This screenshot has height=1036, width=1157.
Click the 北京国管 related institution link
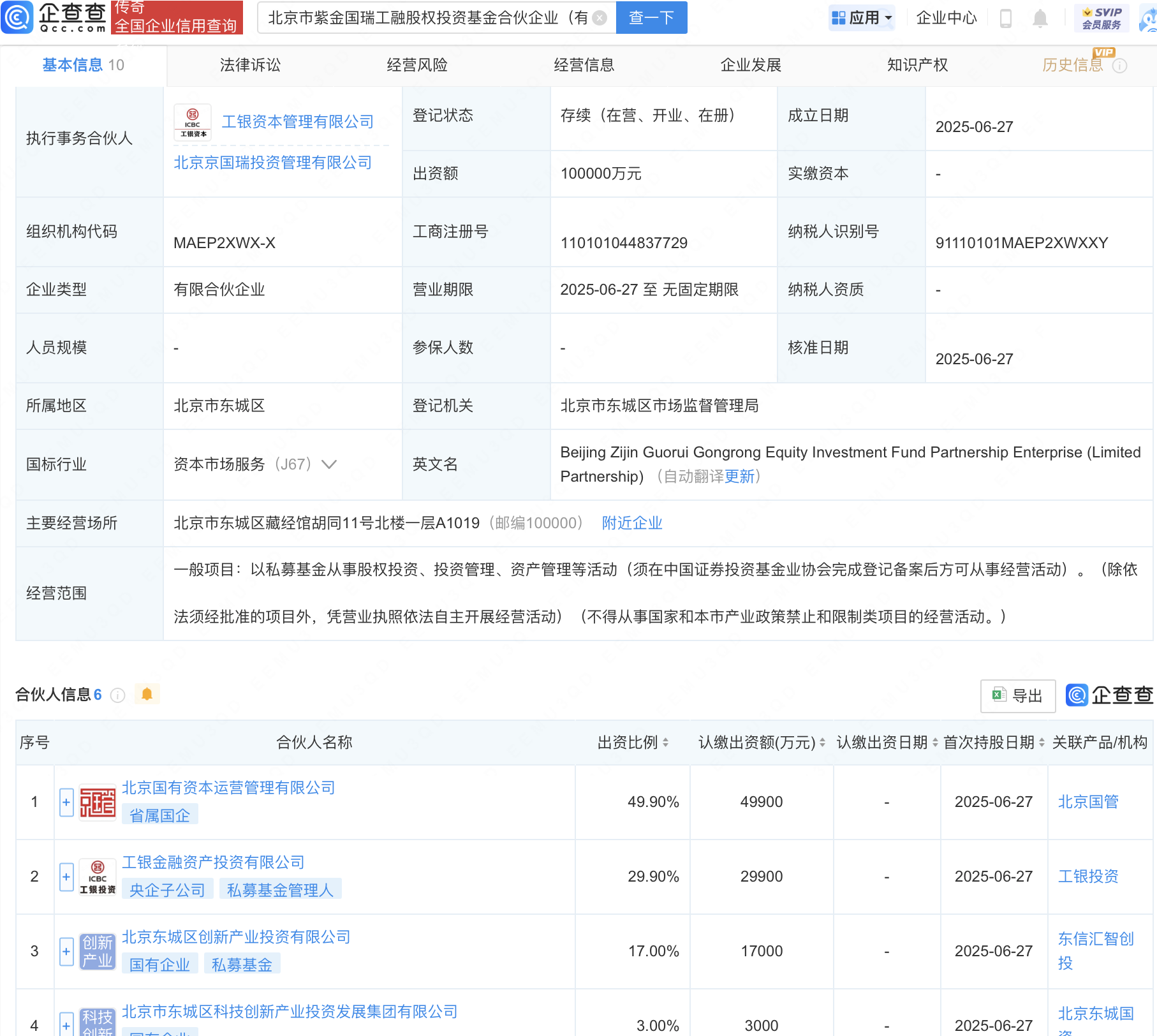(1088, 802)
